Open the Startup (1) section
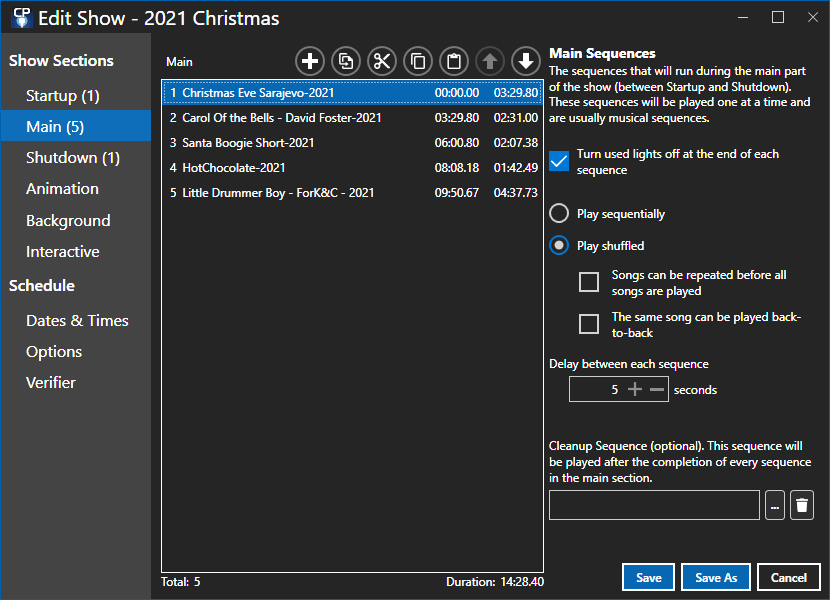830x600 pixels. pos(76,96)
